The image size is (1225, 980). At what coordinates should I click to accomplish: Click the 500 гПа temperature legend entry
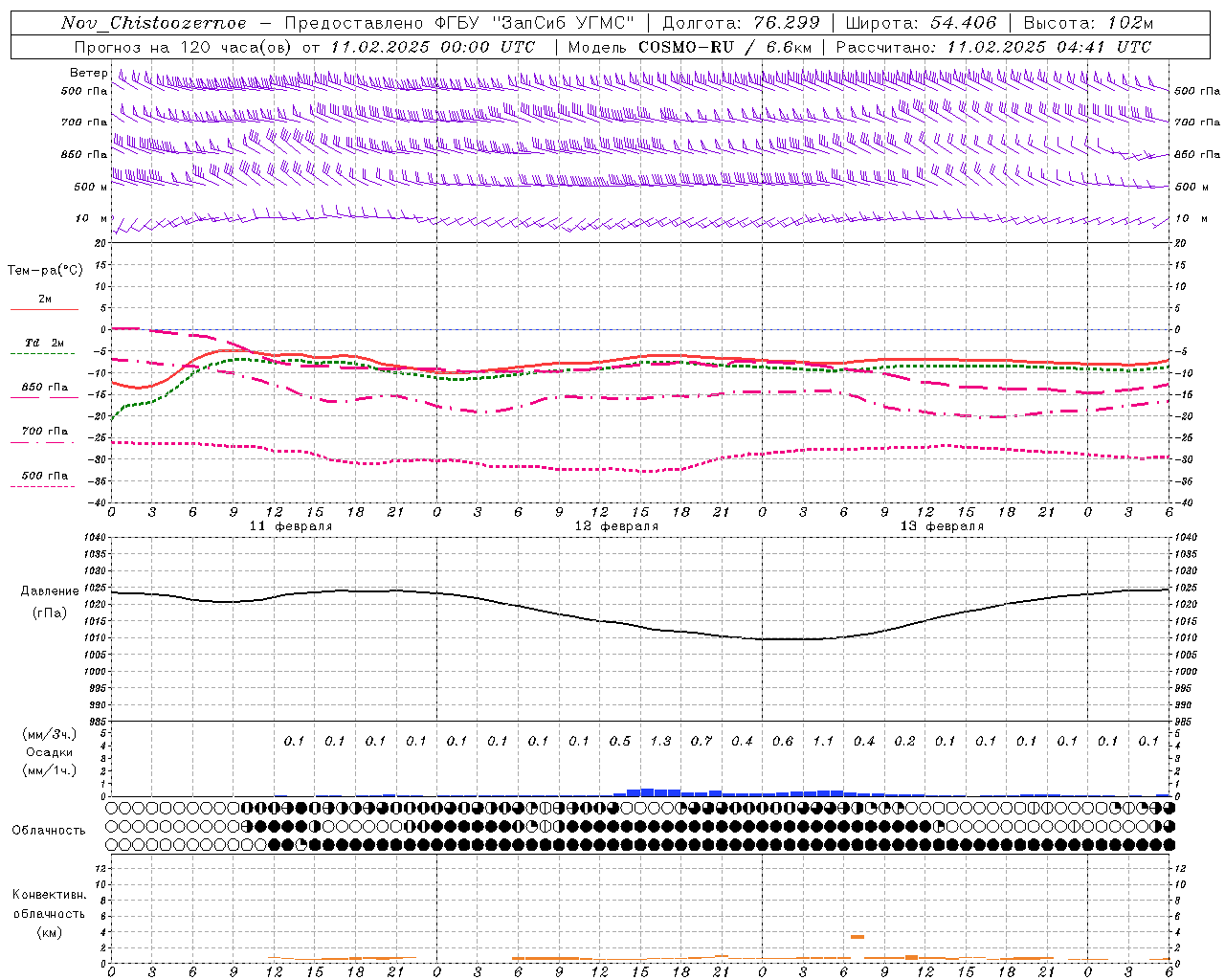coord(45,476)
